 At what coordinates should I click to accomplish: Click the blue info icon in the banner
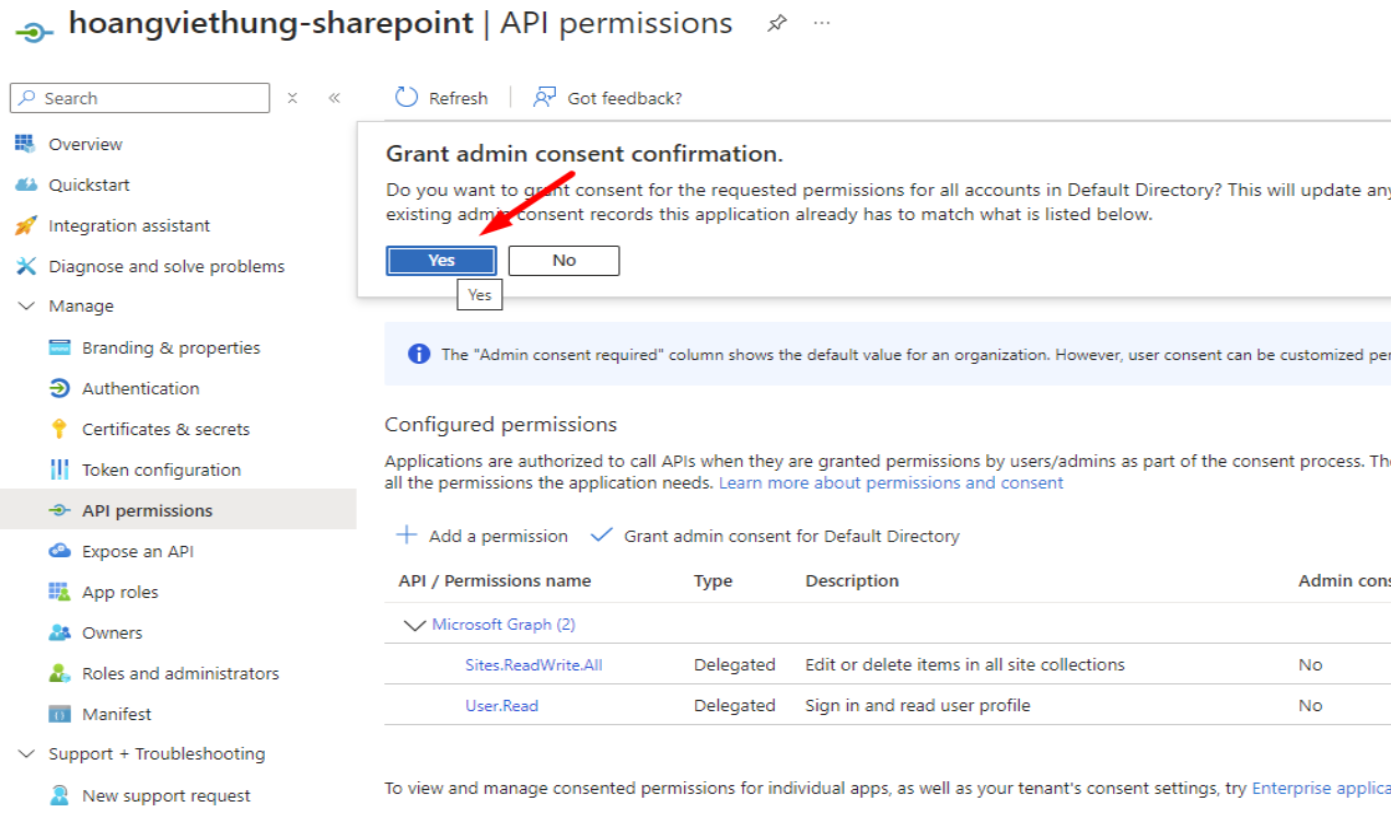[x=419, y=354]
